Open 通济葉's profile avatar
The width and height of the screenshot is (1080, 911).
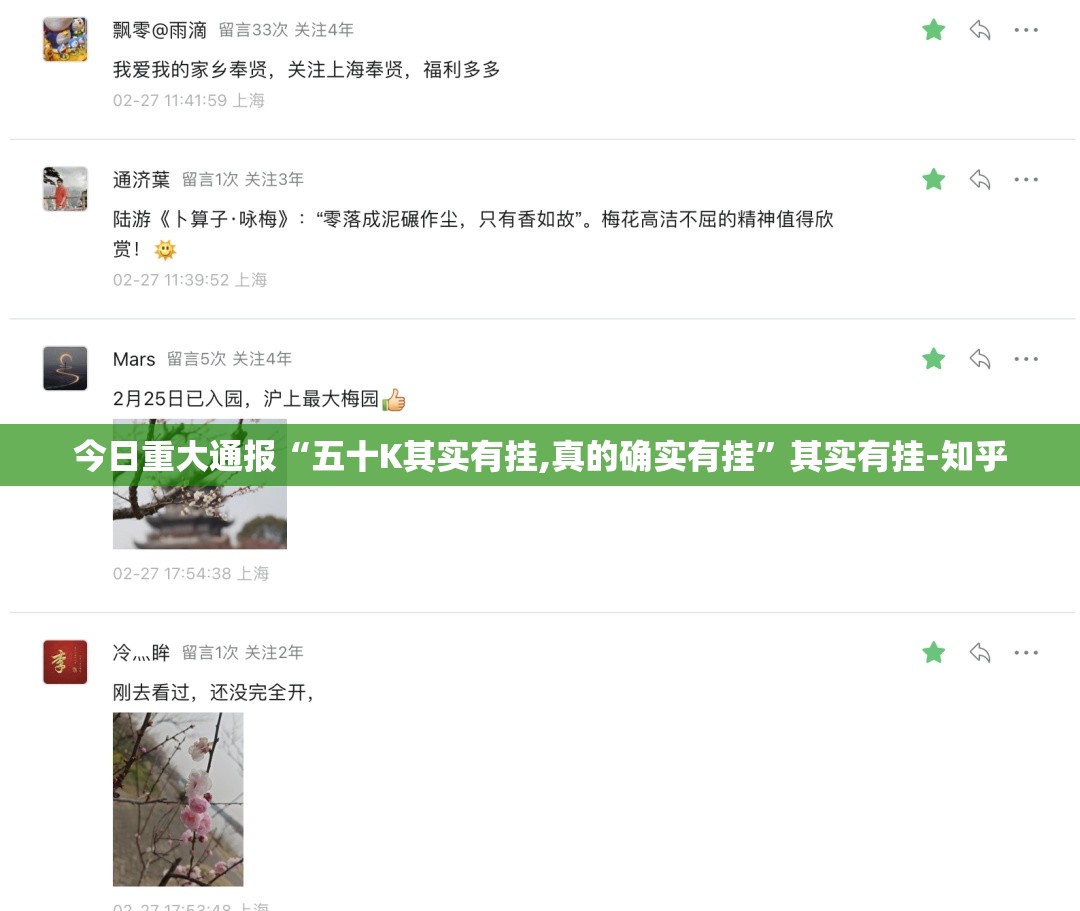pyautogui.click(x=65, y=189)
